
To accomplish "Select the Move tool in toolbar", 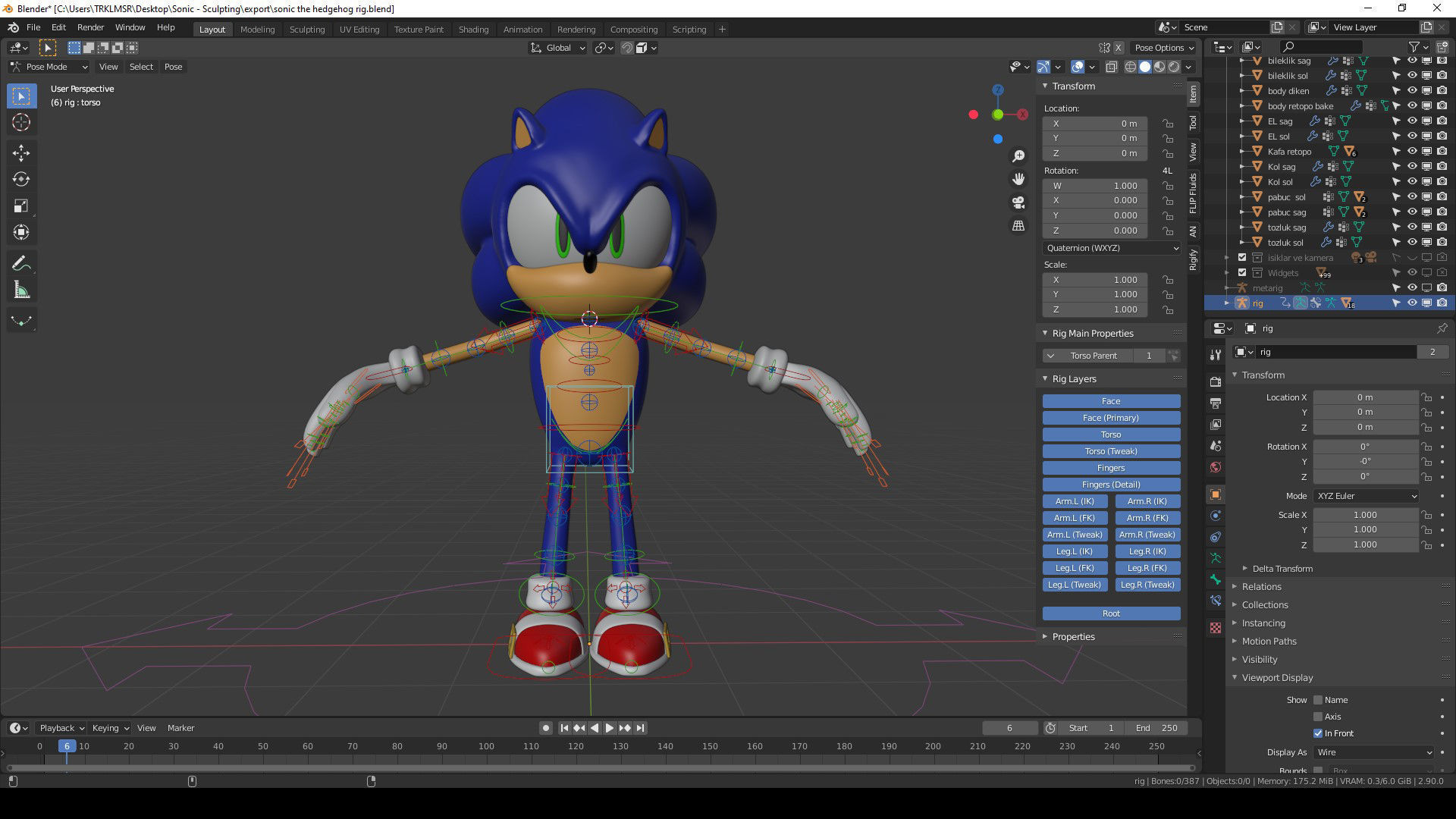I will [21, 152].
